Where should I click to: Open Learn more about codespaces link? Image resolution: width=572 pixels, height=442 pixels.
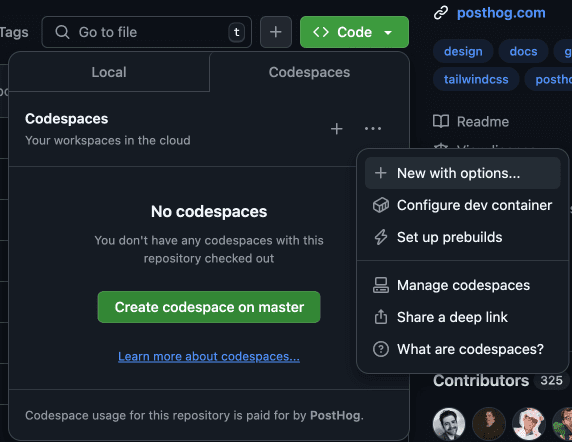pyautogui.click(x=209, y=356)
